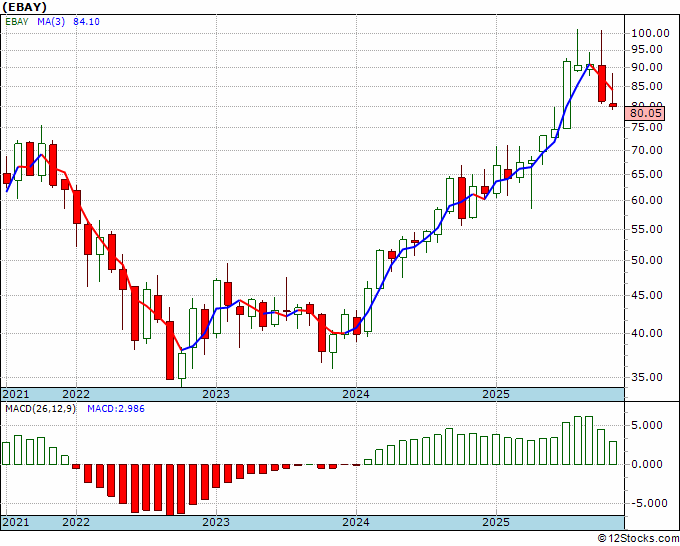Click the 2021 label on MACD panel axis
The height and width of the screenshot is (546, 680).
click(16, 522)
